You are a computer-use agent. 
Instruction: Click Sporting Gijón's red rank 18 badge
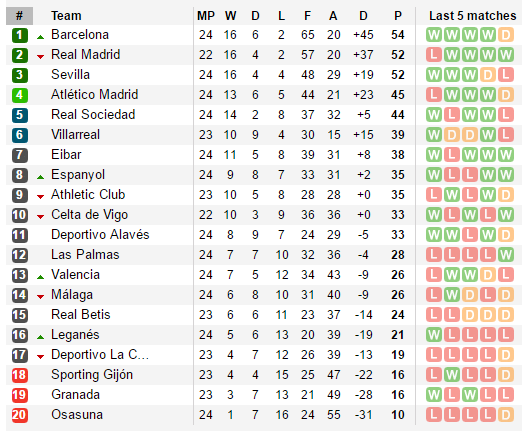(x=20, y=375)
